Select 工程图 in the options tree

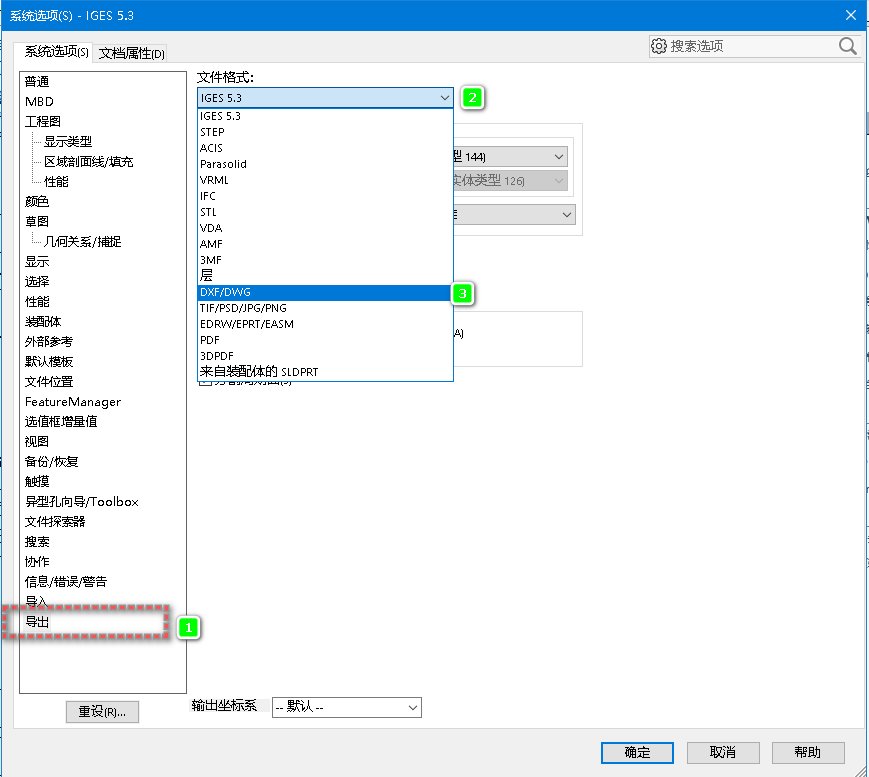(43, 122)
